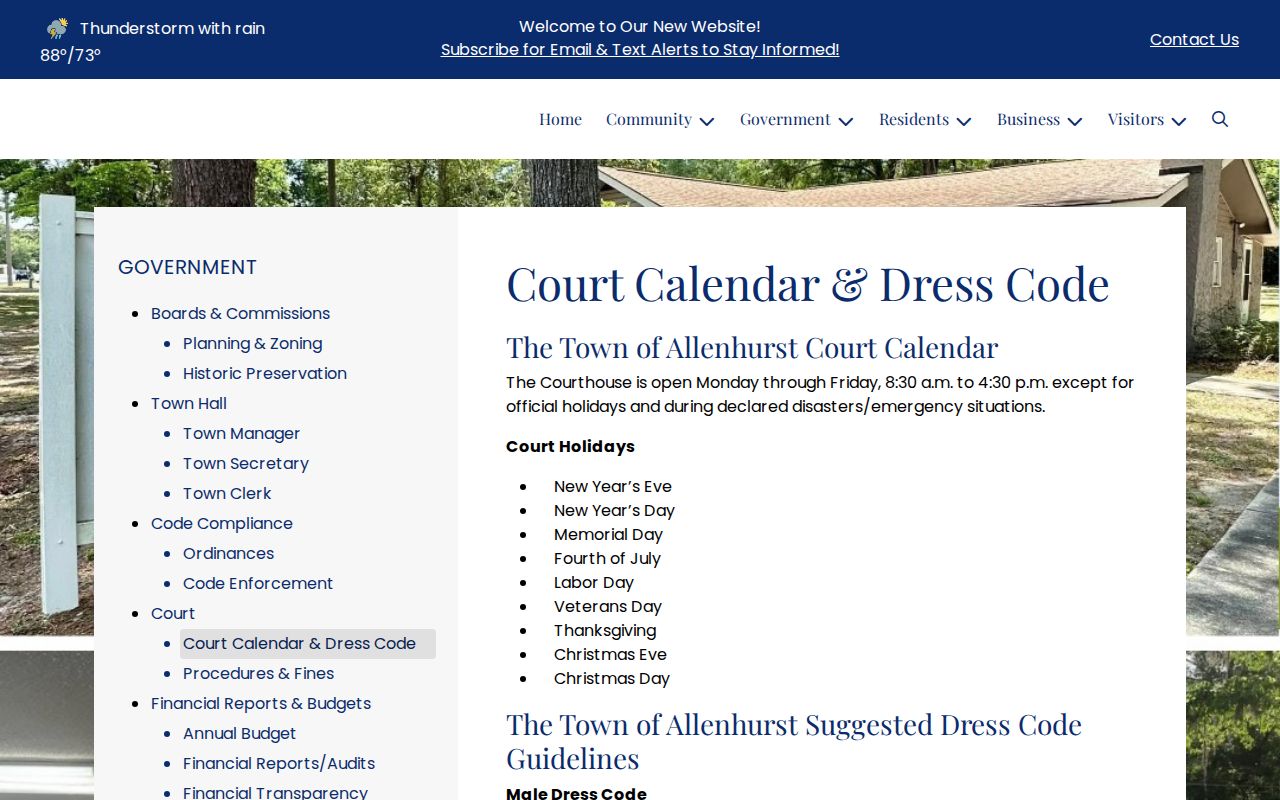
Task: Open the Court sidebar link
Action: point(173,613)
